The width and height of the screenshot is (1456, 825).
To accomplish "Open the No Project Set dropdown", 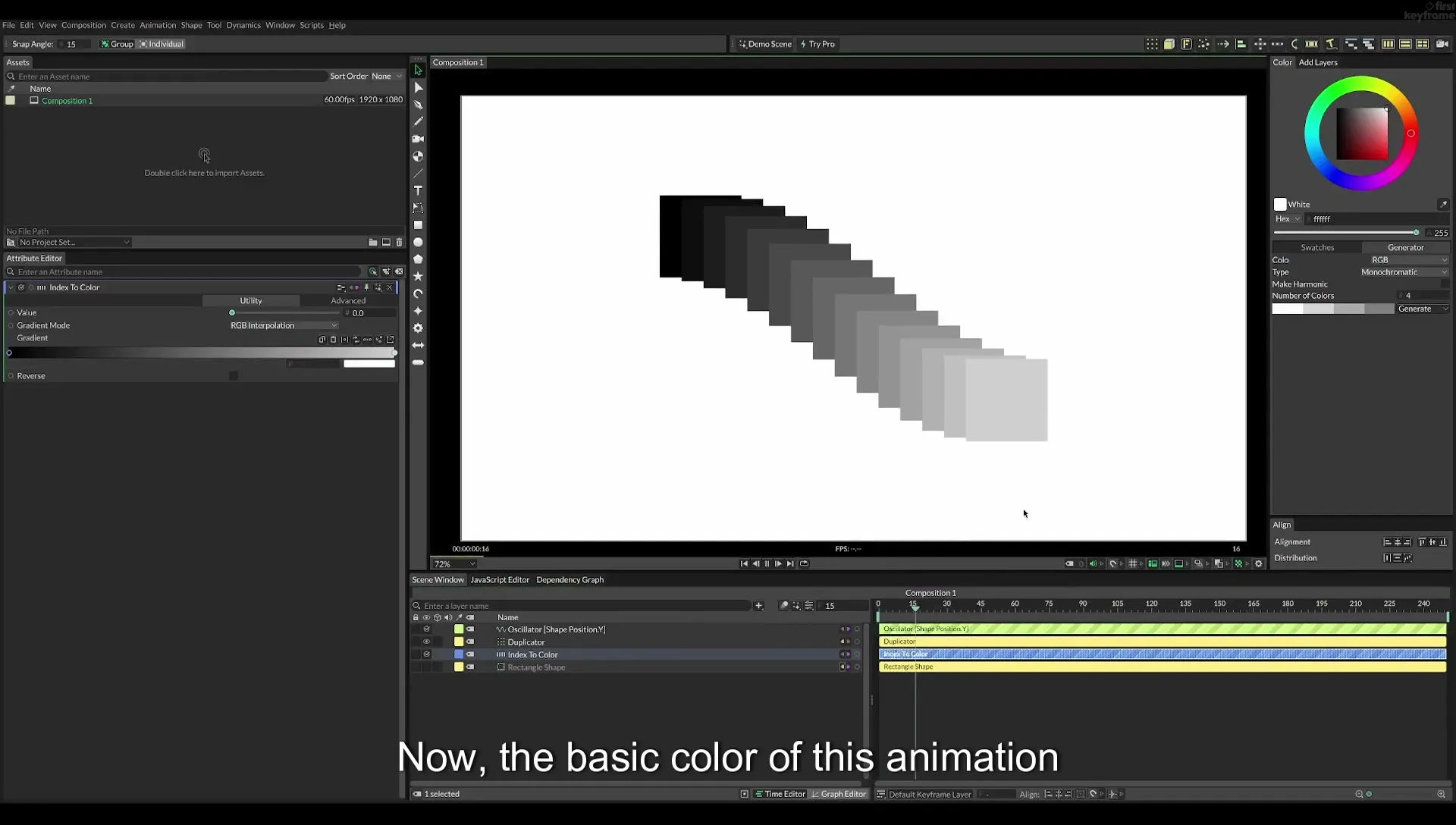I will (x=74, y=243).
